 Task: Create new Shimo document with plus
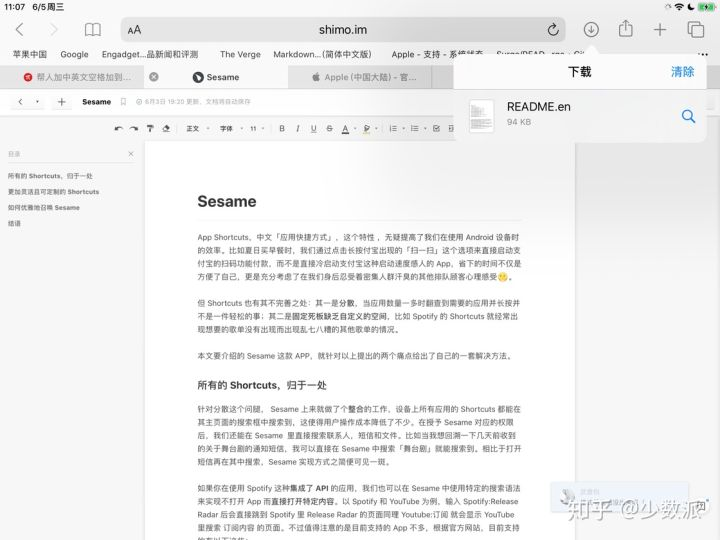point(62,101)
